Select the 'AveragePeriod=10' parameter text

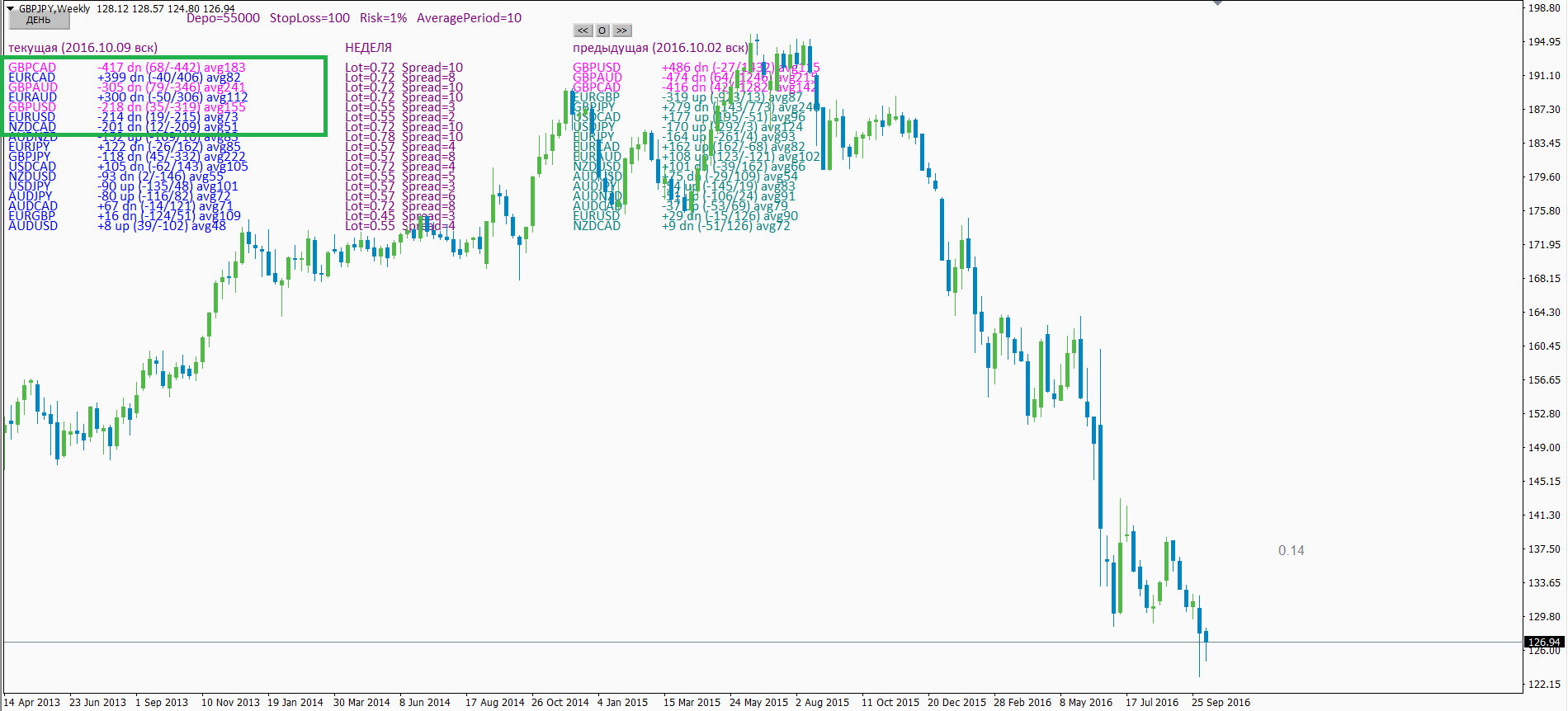[469, 18]
